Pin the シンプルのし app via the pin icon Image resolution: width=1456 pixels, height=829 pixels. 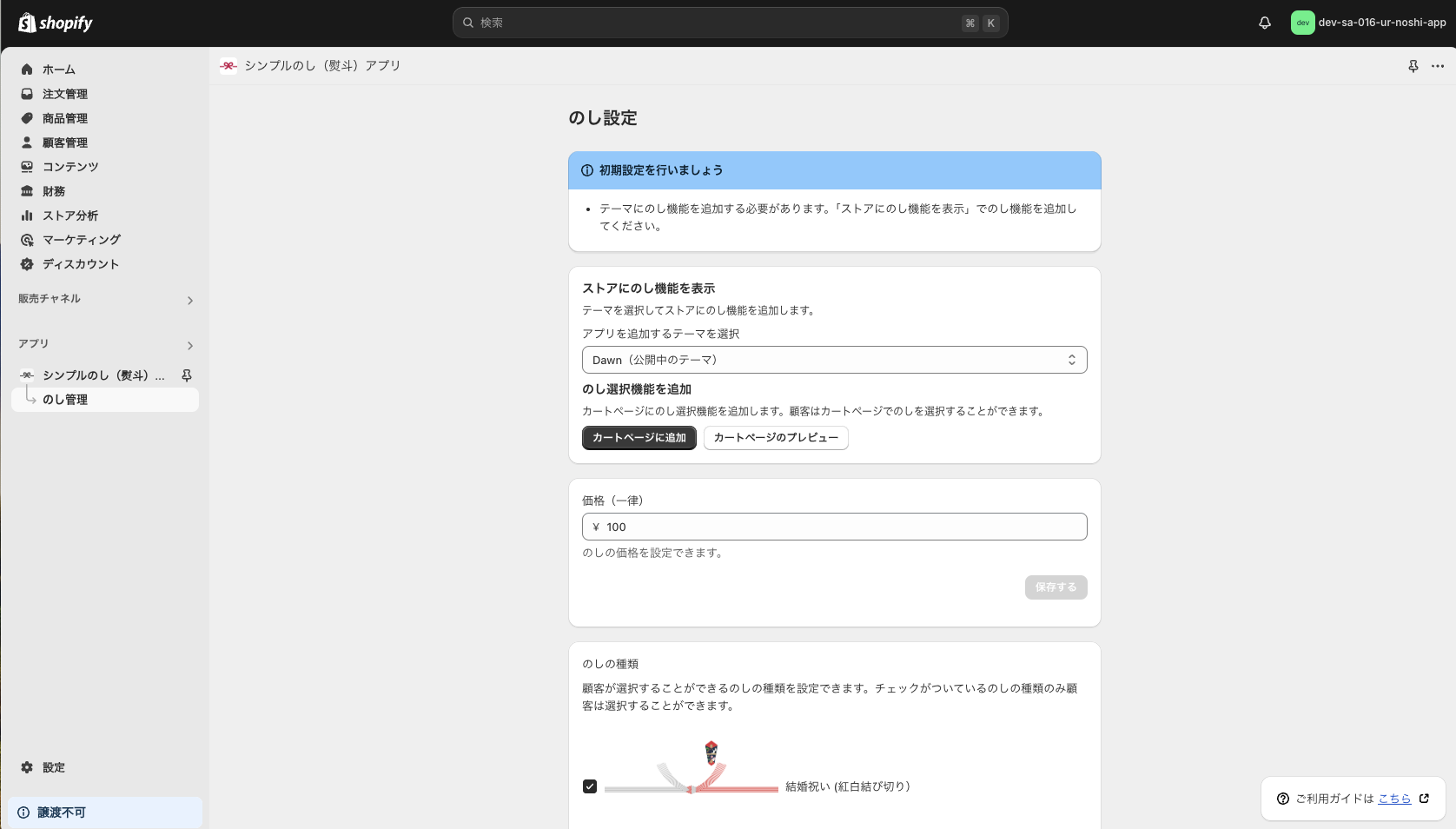187,375
